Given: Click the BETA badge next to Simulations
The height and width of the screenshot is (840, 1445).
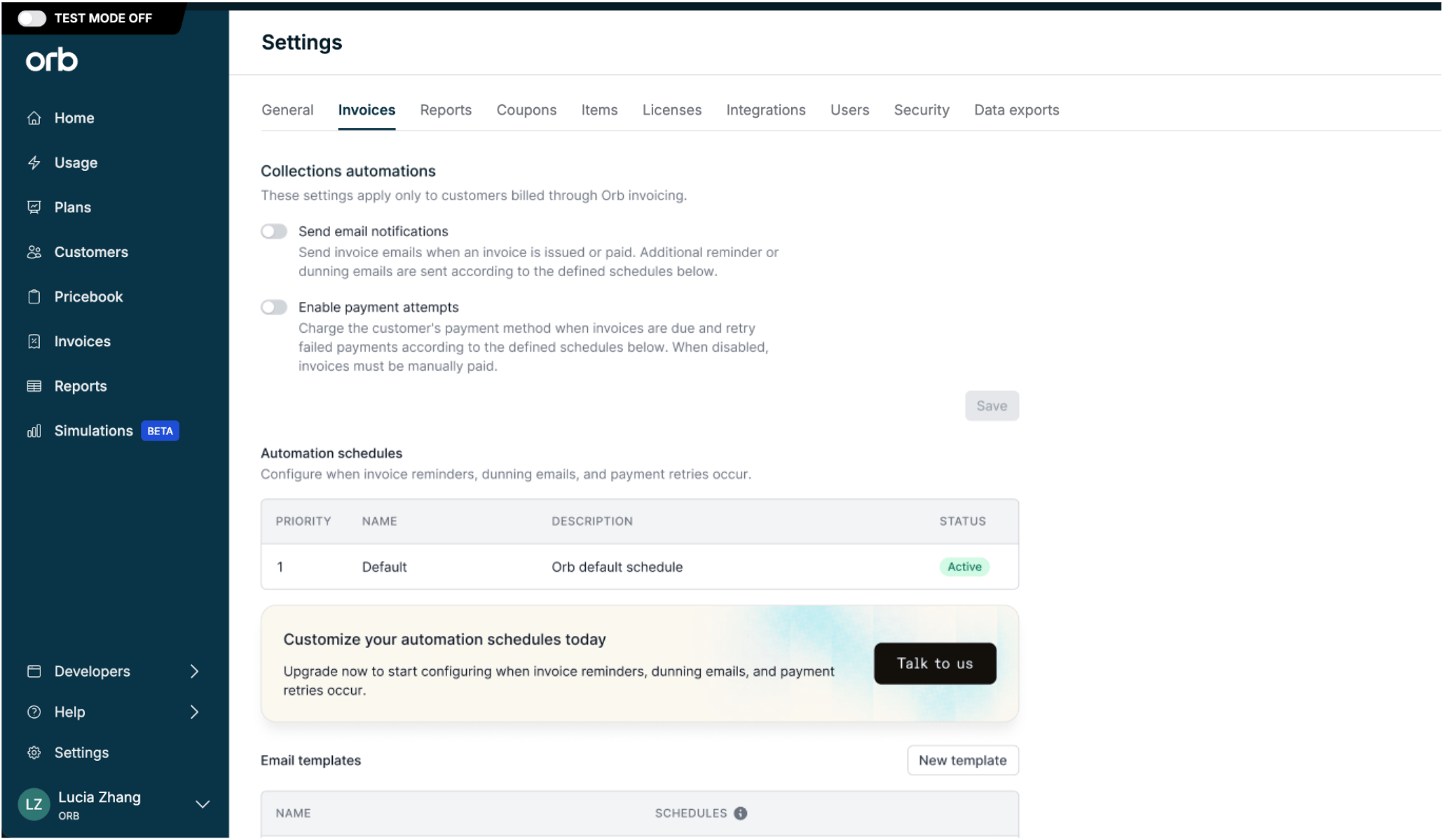Looking at the screenshot, I should 160,432.
